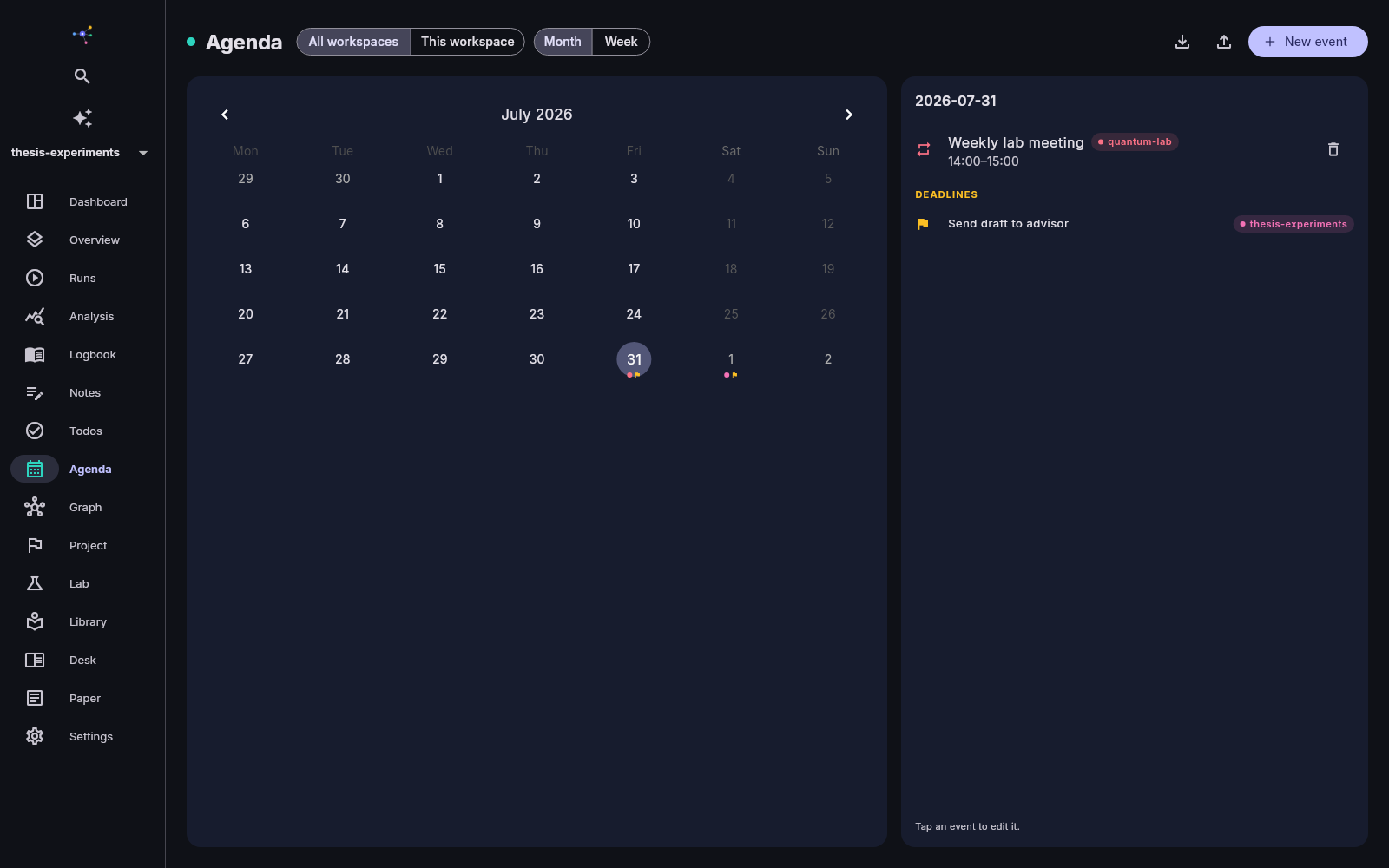
Task: Switch filter to This workspace
Action: (467, 42)
